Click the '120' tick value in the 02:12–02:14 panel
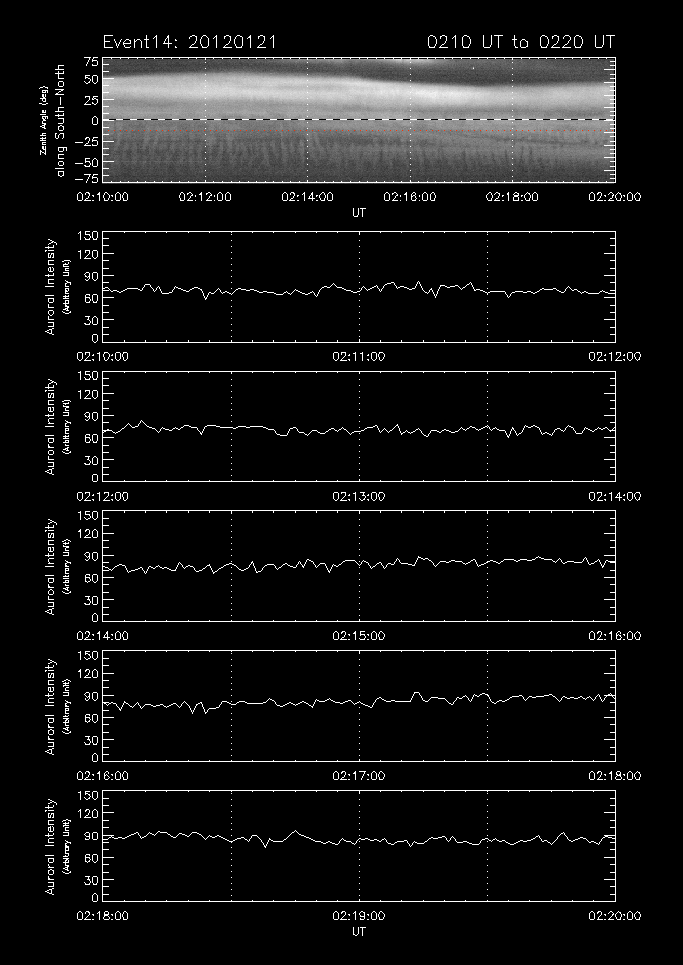Screen dimensions: 683x965 point(87,394)
